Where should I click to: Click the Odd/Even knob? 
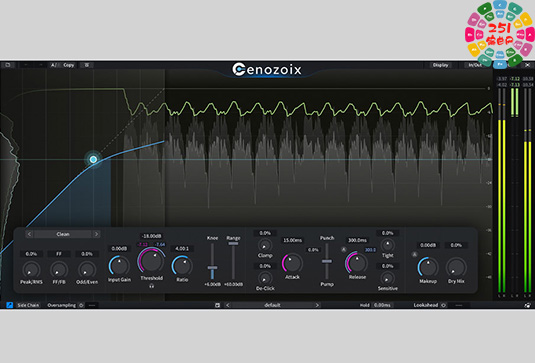coord(87,270)
